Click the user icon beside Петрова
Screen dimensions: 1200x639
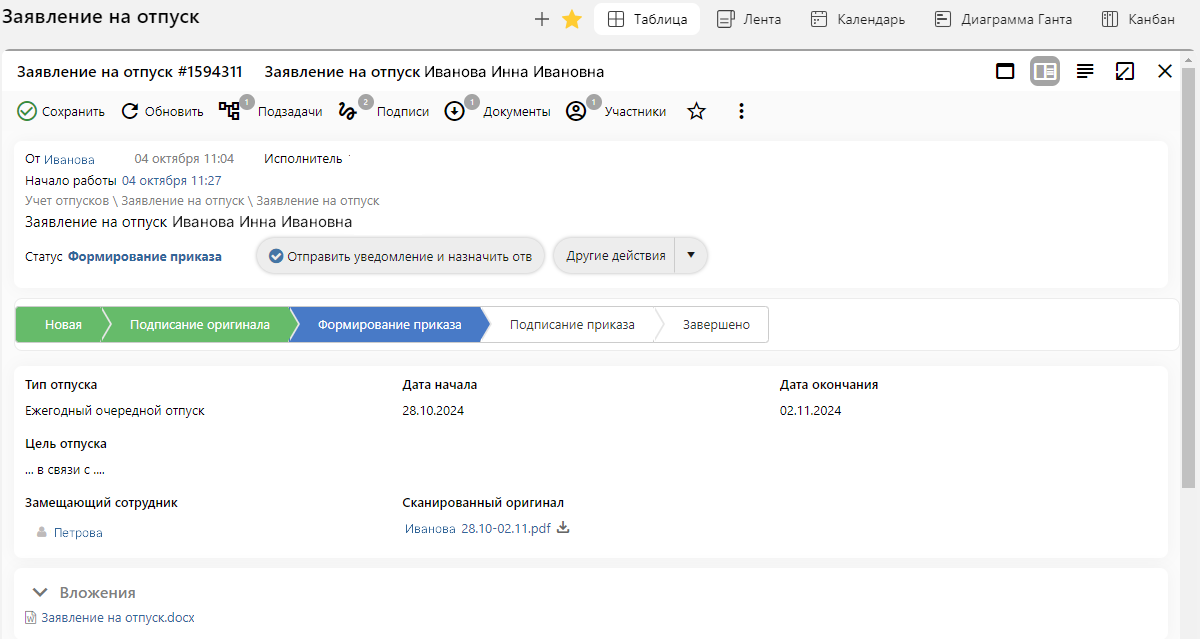click(x=42, y=533)
